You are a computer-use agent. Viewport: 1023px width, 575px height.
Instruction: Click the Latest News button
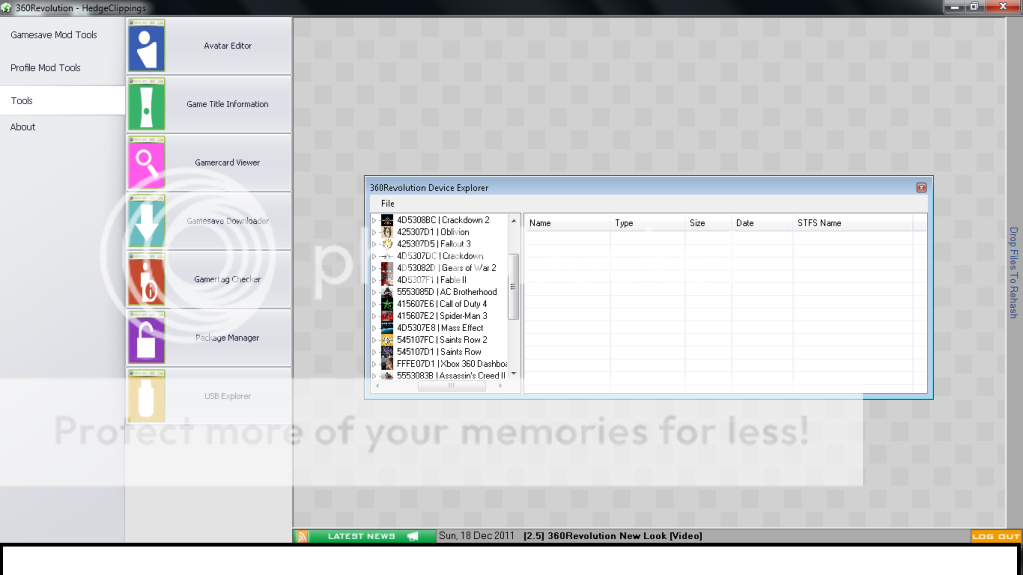(x=362, y=537)
